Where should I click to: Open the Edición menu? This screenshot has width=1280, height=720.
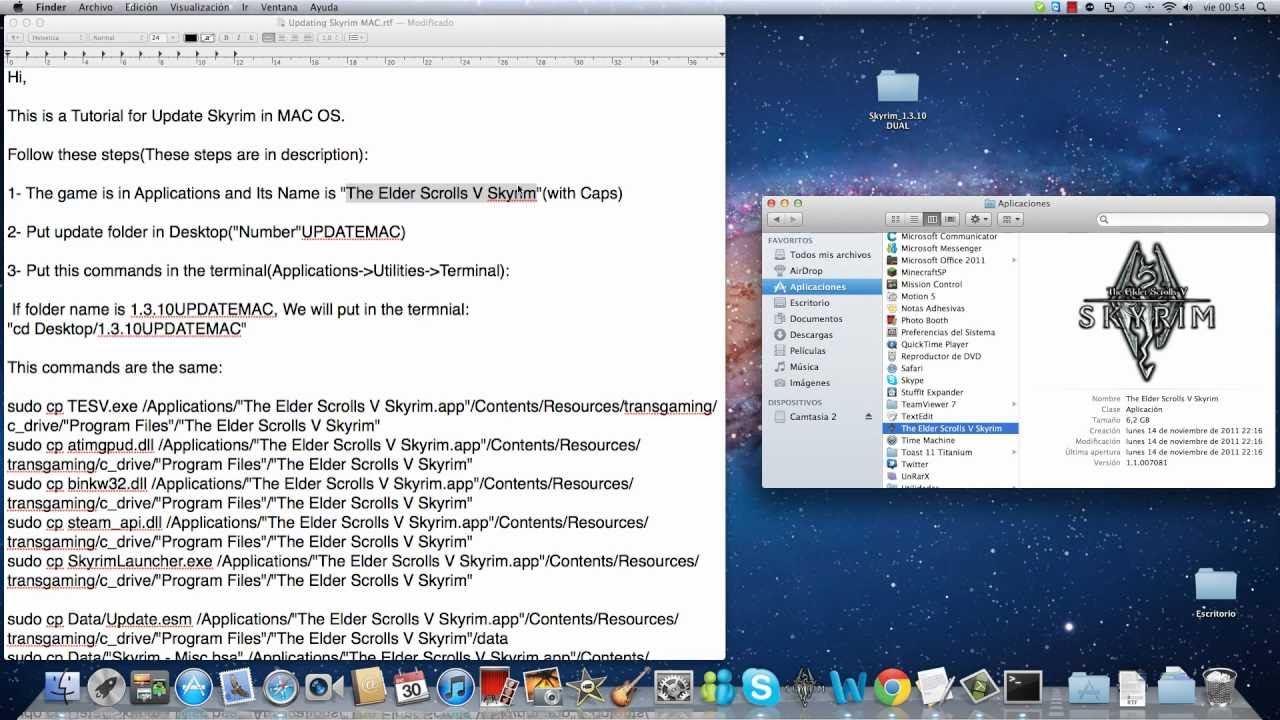pos(141,7)
